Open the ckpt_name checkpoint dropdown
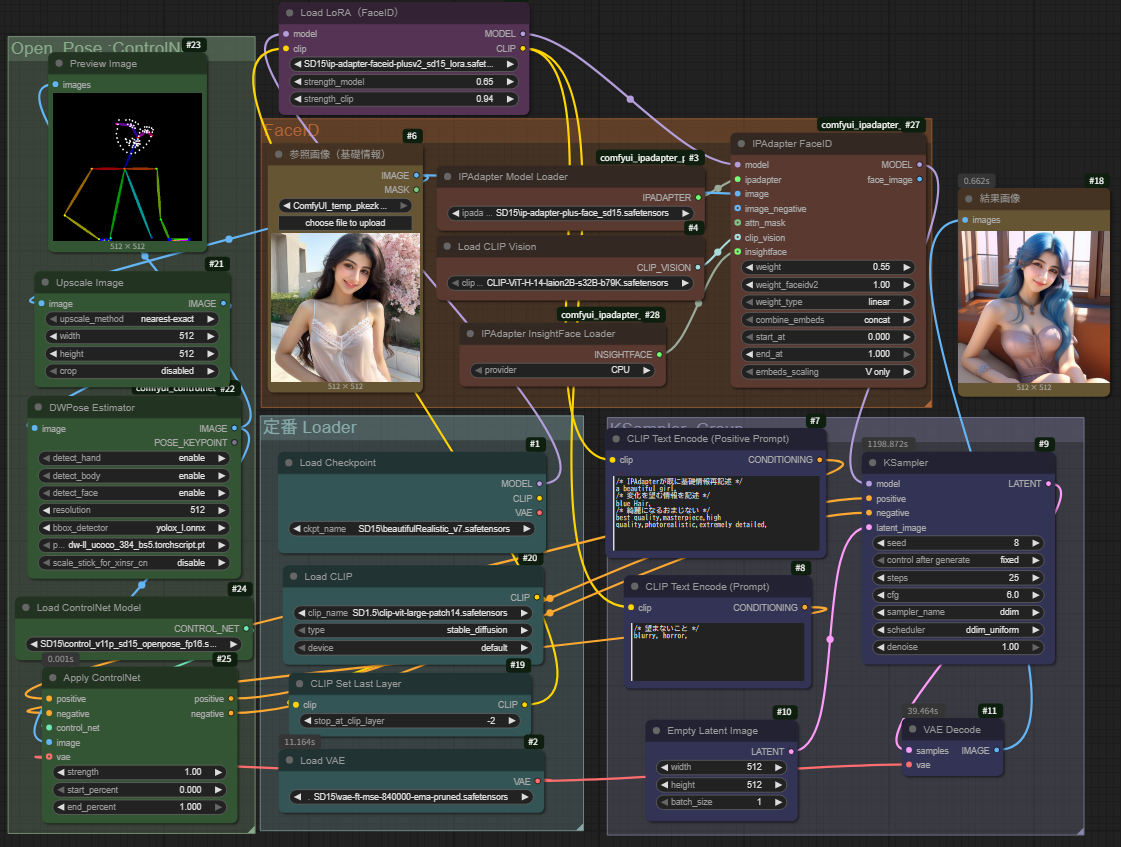The width and height of the screenshot is (1121, 847). (x=414, y=528)
